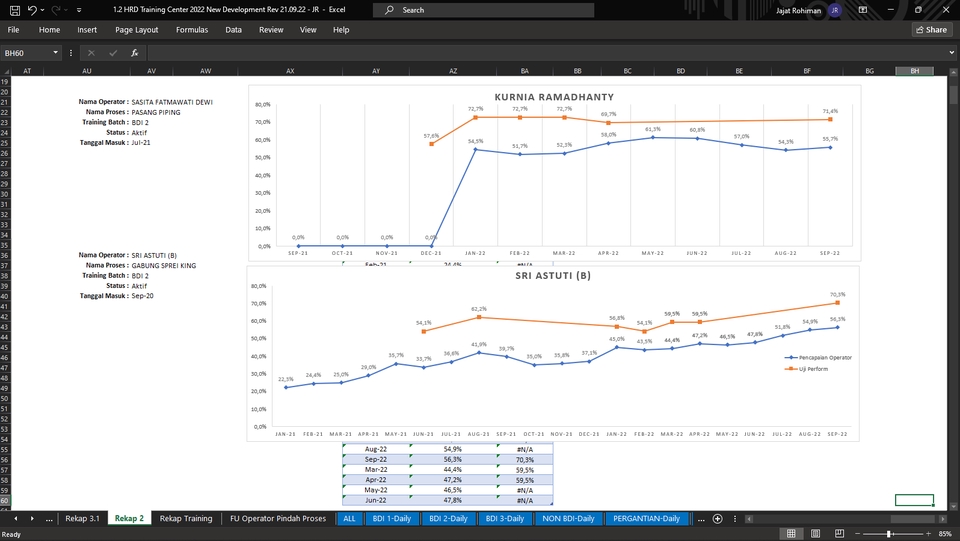Click the Insert Function fx icon

(x=135, y=53)
